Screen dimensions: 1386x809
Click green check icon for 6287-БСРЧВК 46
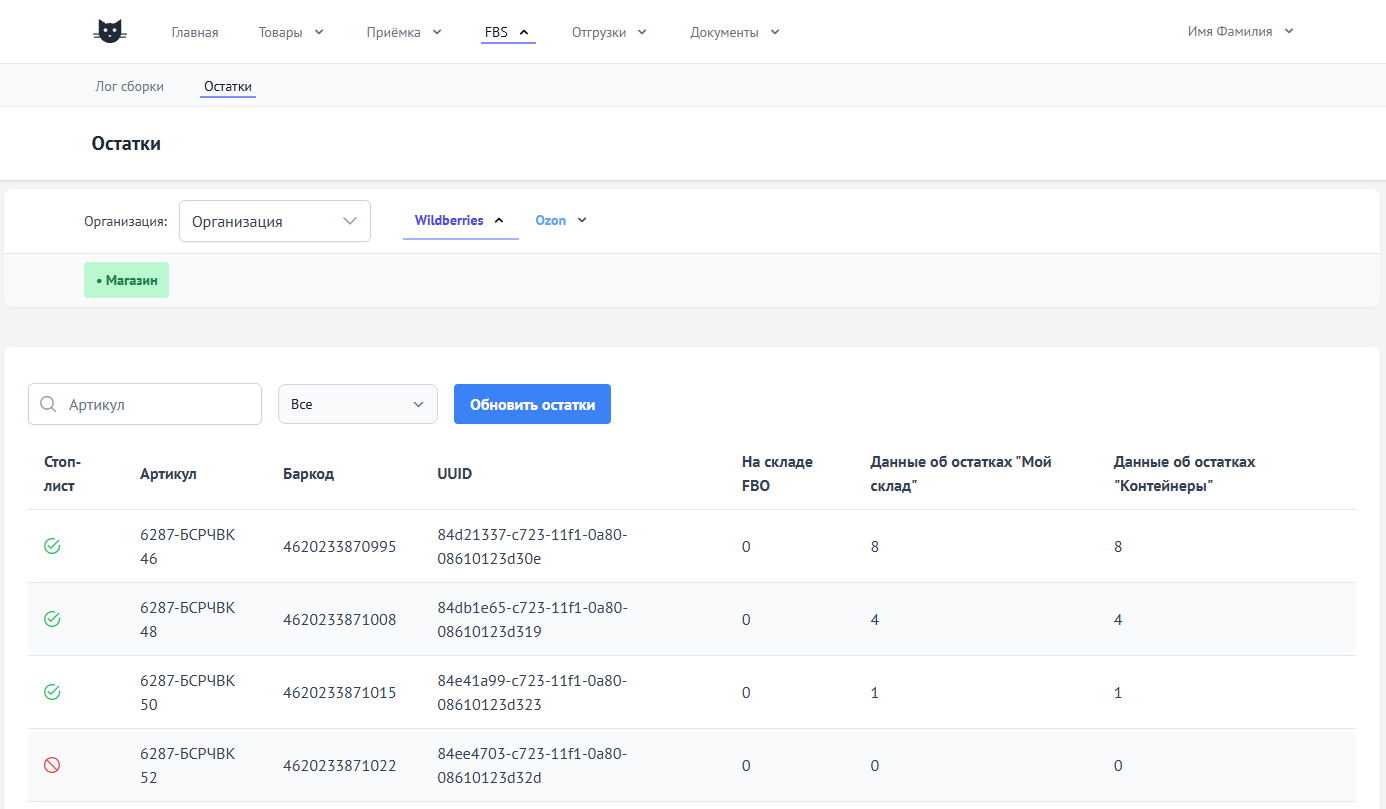(x=53, y=546)
